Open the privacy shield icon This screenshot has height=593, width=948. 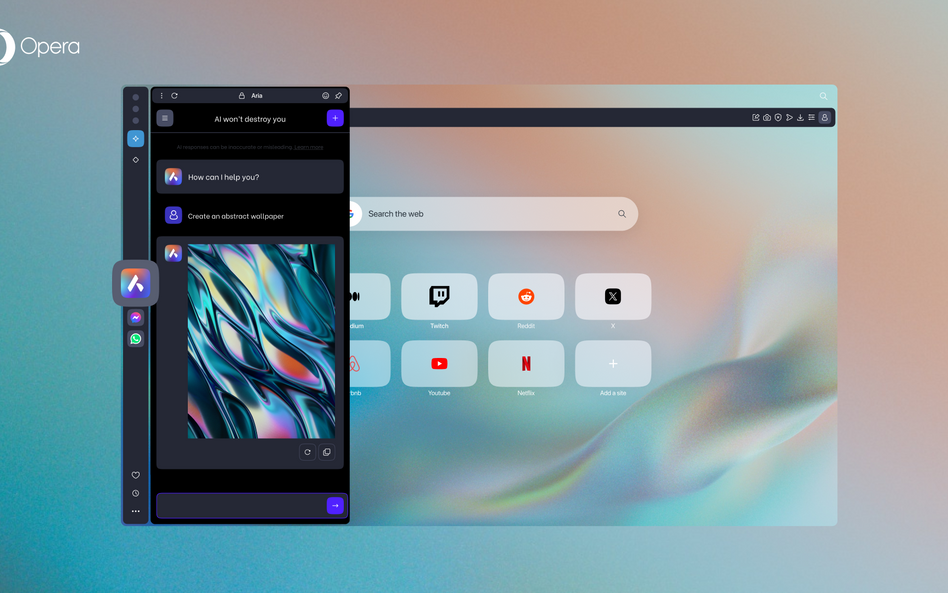click(778, 117)
